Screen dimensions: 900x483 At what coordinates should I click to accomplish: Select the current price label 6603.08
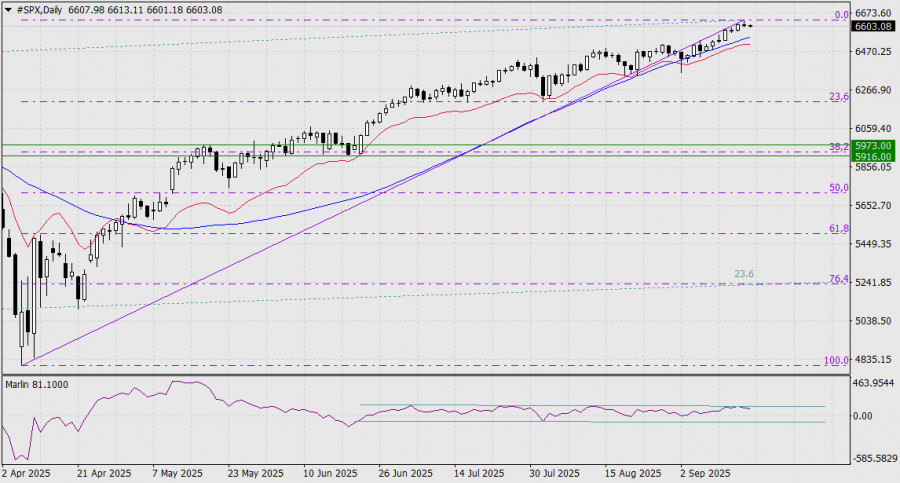pos(871,27)
